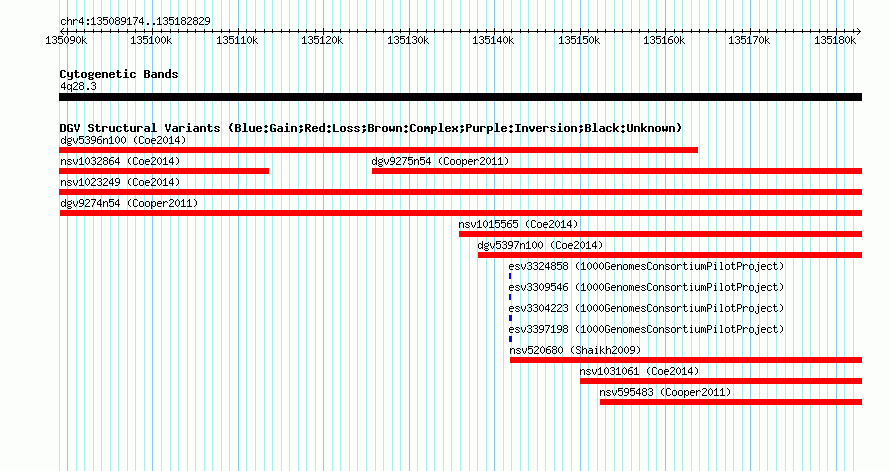Click the 135090k ruler label

pyautogui.click(x=66, y=40)
